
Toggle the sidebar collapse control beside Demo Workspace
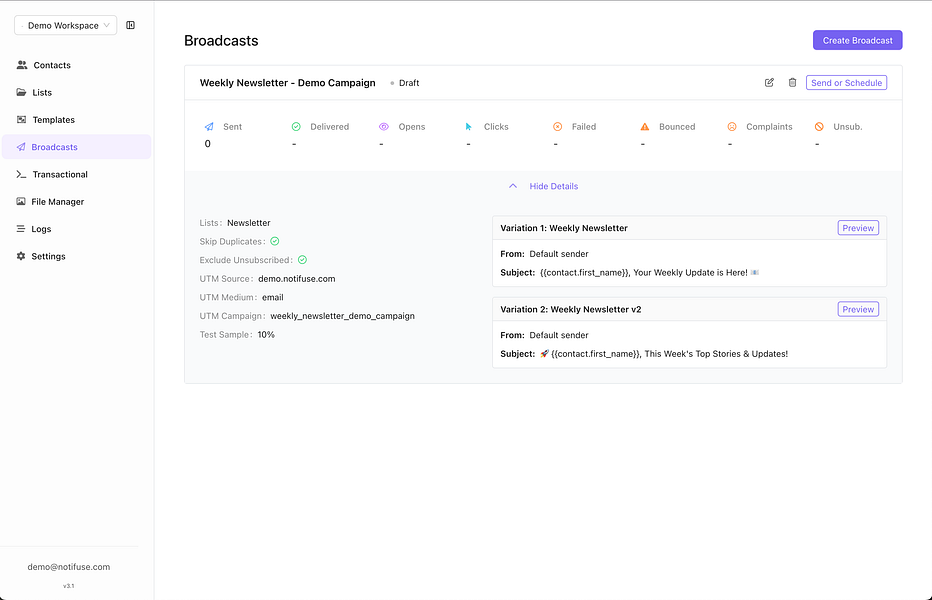pyautogui.click(x=131, y=24)
